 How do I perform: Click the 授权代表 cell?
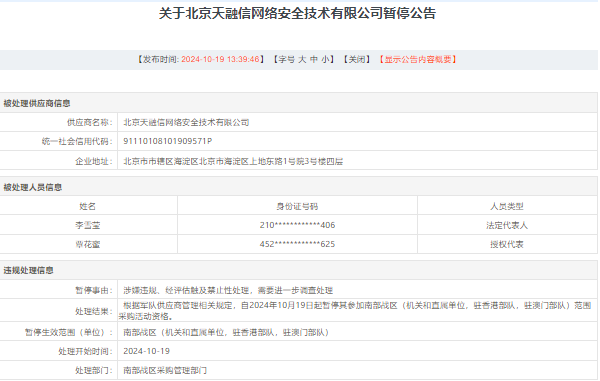[x=507, y=244]
